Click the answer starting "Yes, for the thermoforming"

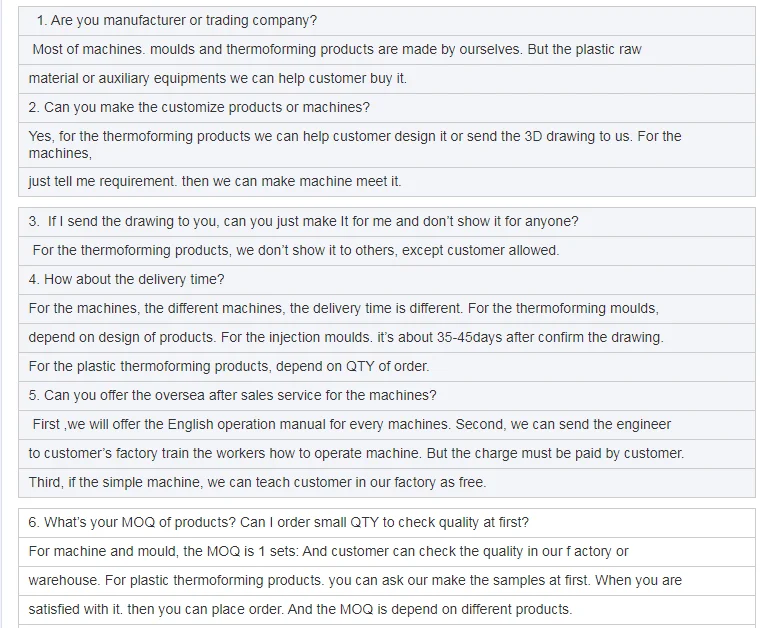(355, 144)
